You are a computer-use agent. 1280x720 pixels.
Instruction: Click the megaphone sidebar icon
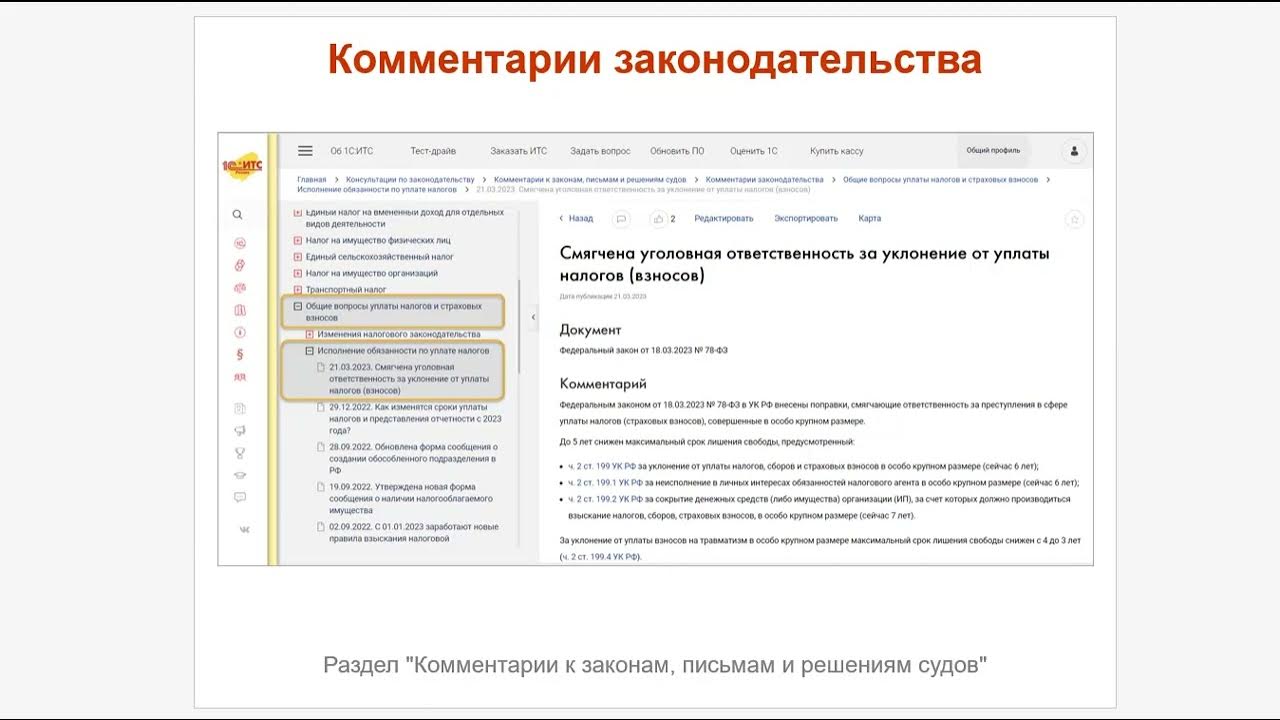[x=240, y=431]
